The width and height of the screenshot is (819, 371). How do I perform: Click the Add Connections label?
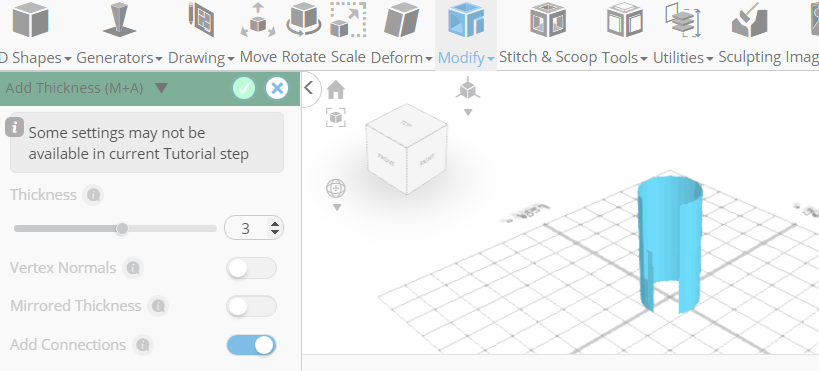point(68,345)
